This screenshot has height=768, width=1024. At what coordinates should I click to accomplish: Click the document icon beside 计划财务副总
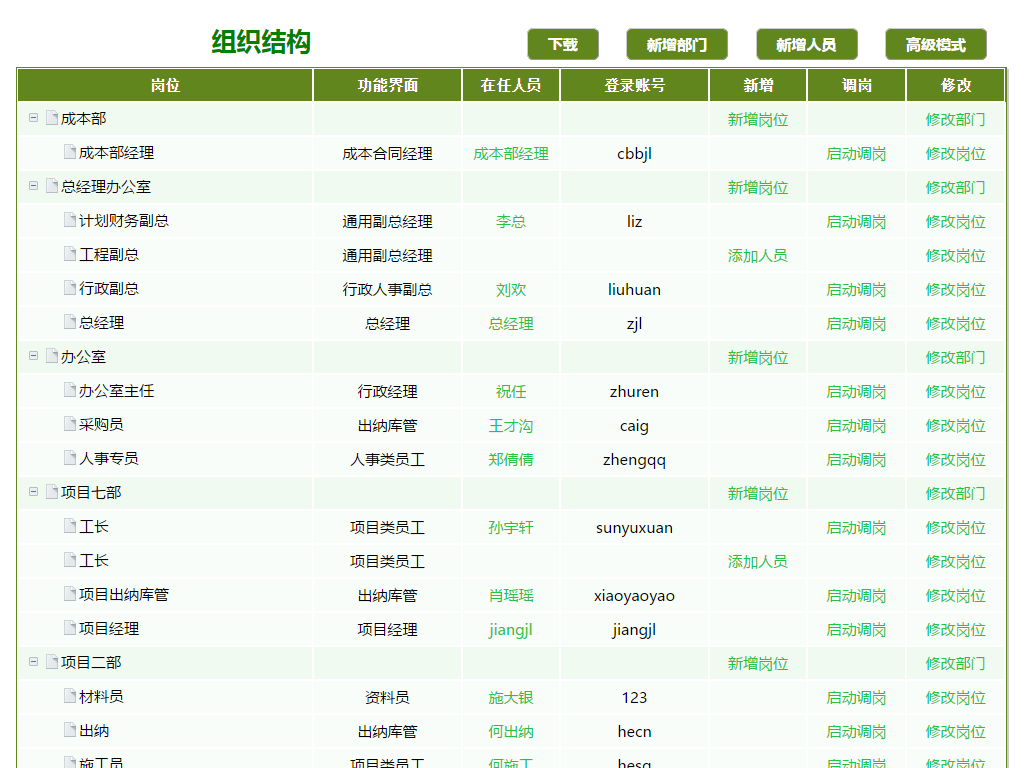[70, 220]
